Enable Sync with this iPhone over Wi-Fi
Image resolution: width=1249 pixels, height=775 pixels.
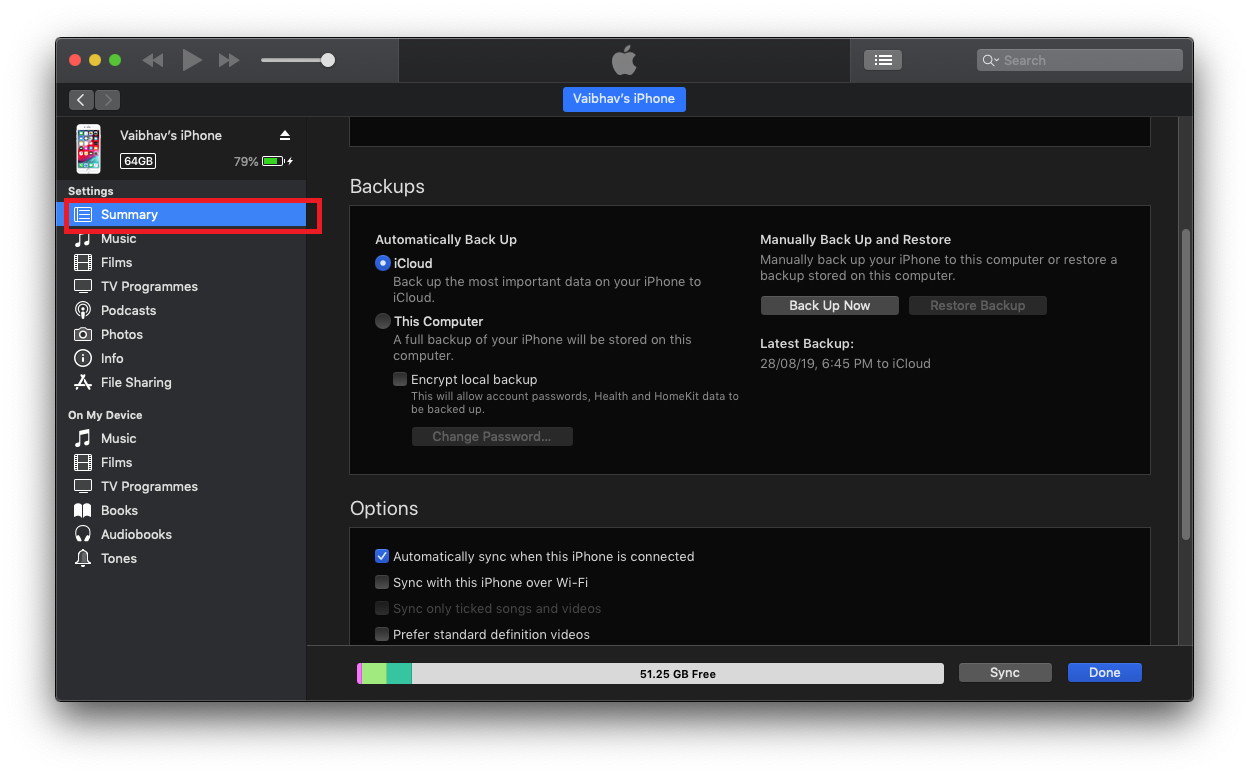[382, 582]
